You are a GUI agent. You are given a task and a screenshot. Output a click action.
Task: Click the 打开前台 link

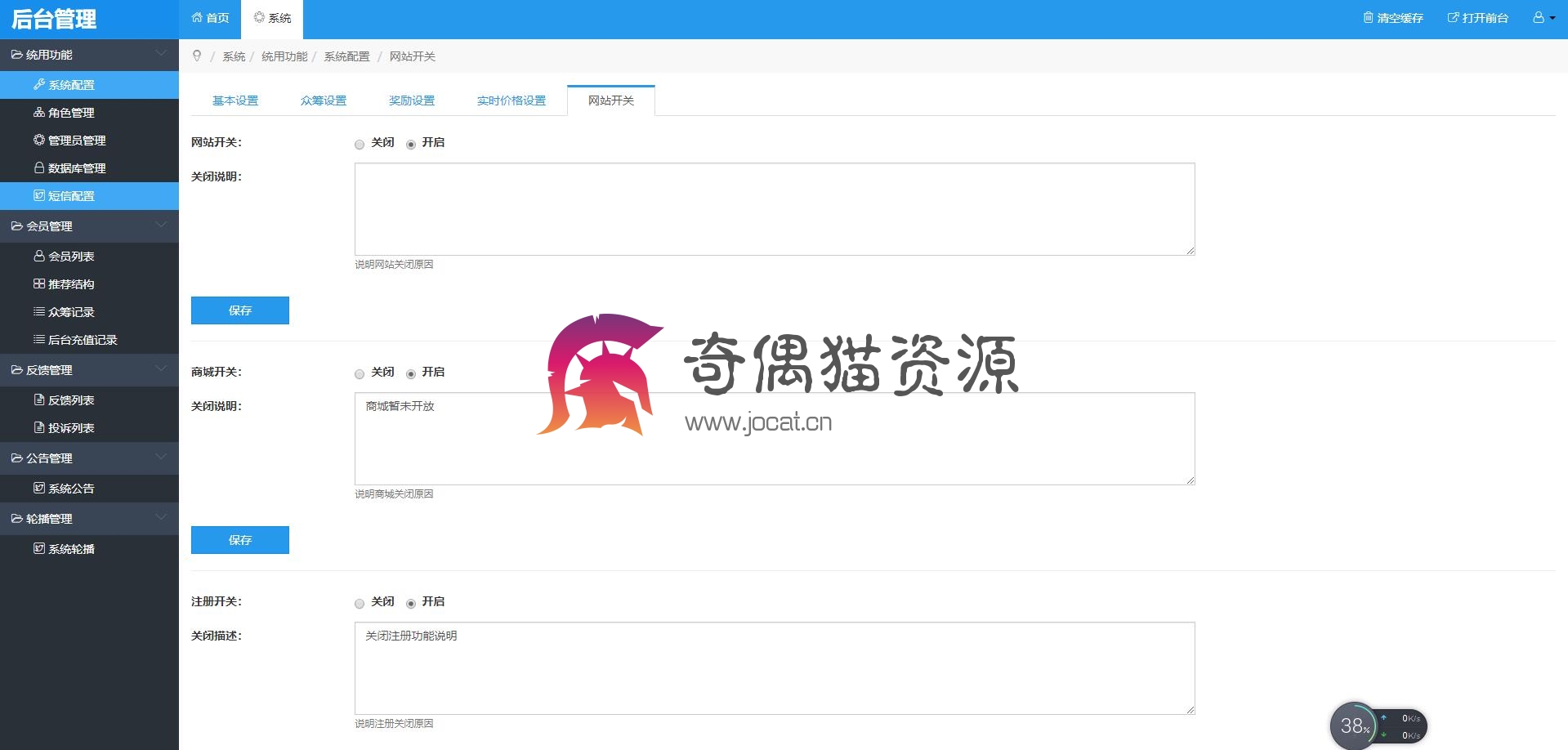1478,17
